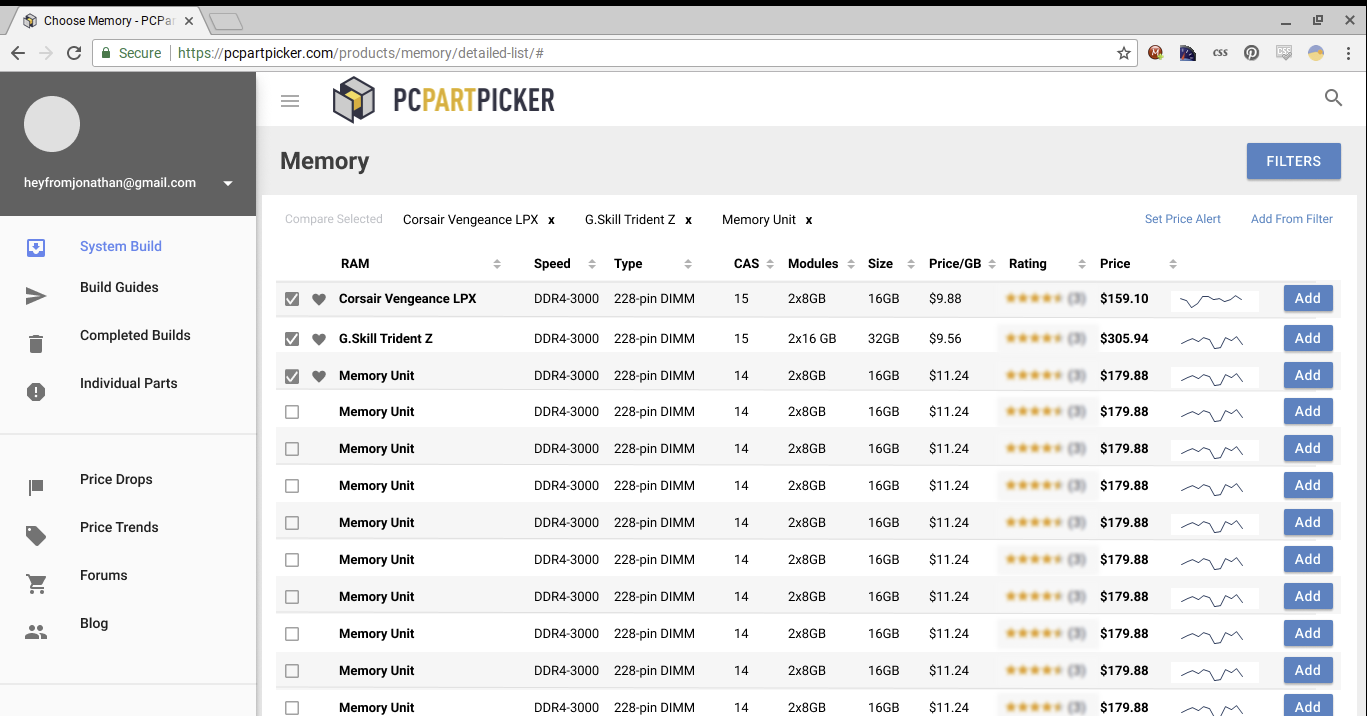This screenshot has height=716, width=1367.
Task: Click the browser back arrow
Action: click(x=18, y=53)
